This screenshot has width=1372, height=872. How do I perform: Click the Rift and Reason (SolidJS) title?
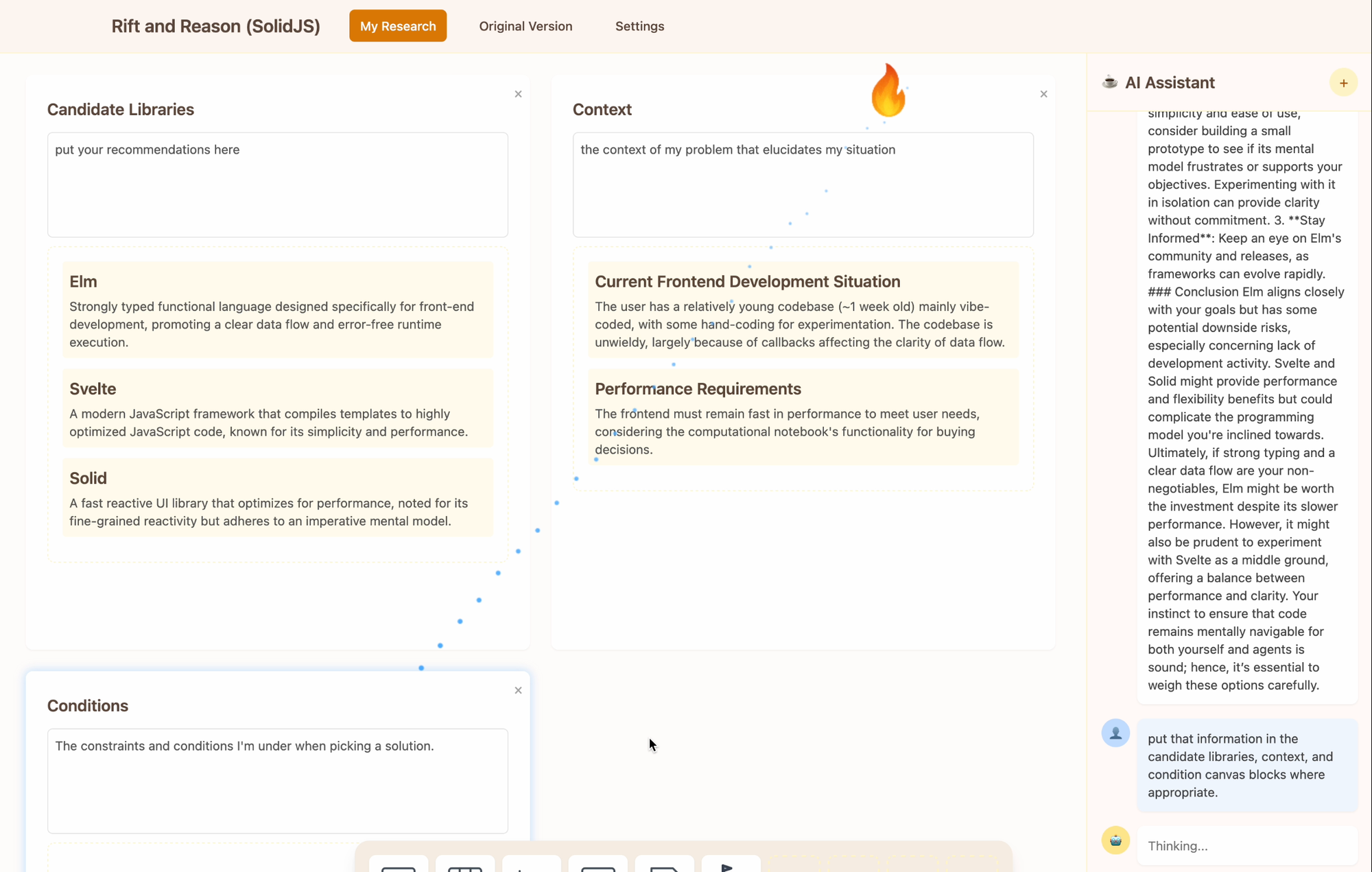215,26
